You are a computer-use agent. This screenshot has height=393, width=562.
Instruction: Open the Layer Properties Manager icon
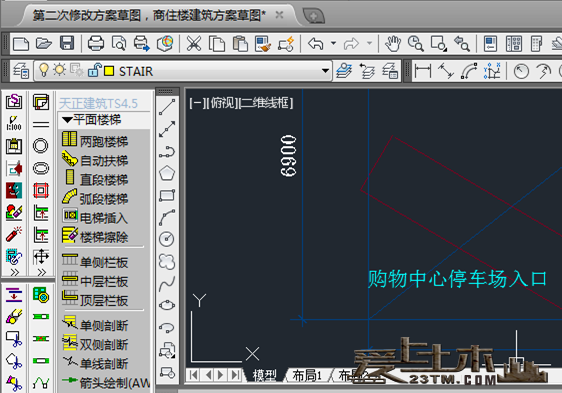click(21, 71)
